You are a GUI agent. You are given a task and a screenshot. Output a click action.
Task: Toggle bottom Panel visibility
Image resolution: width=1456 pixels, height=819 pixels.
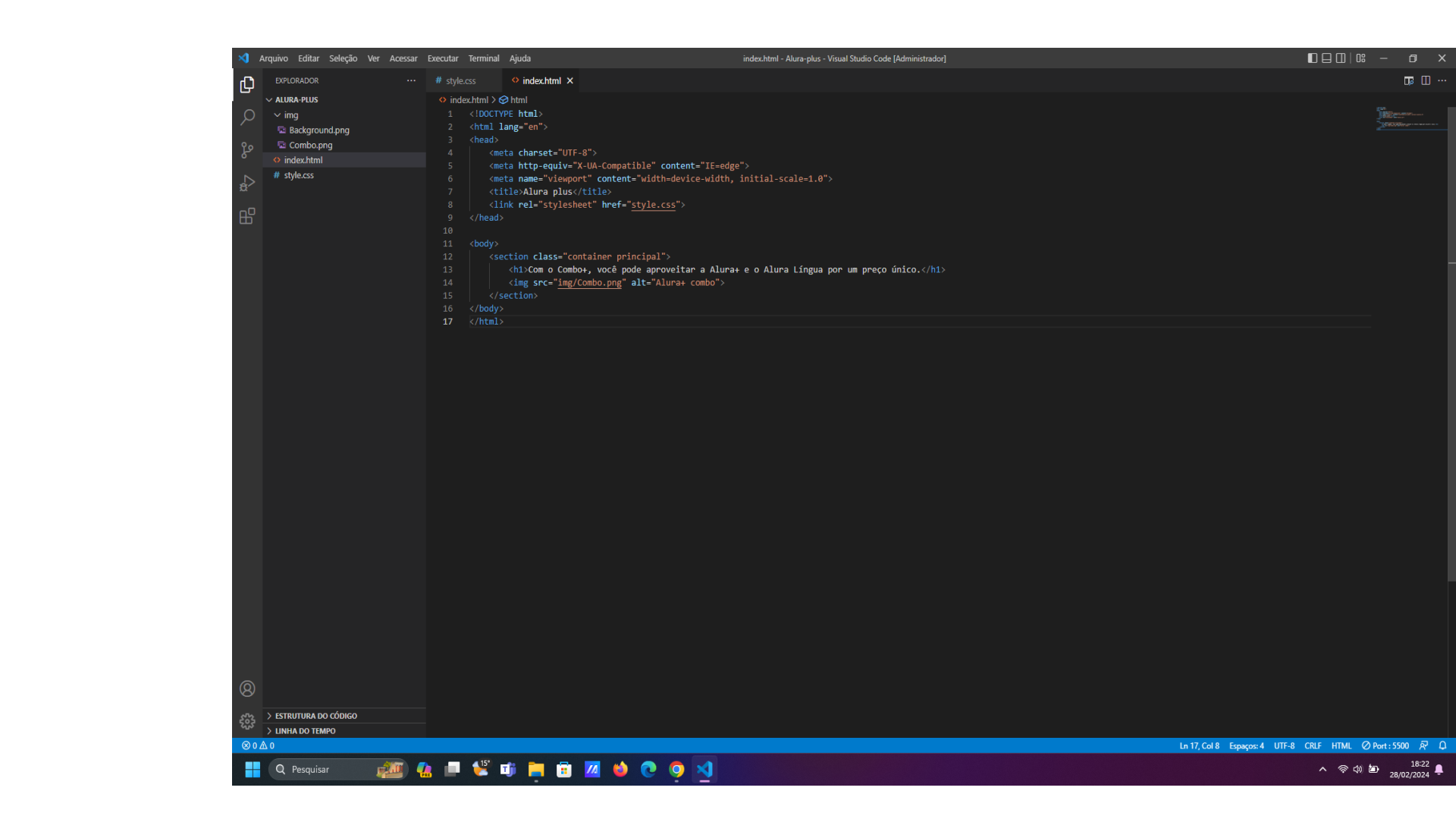[x=1326, y=58]
